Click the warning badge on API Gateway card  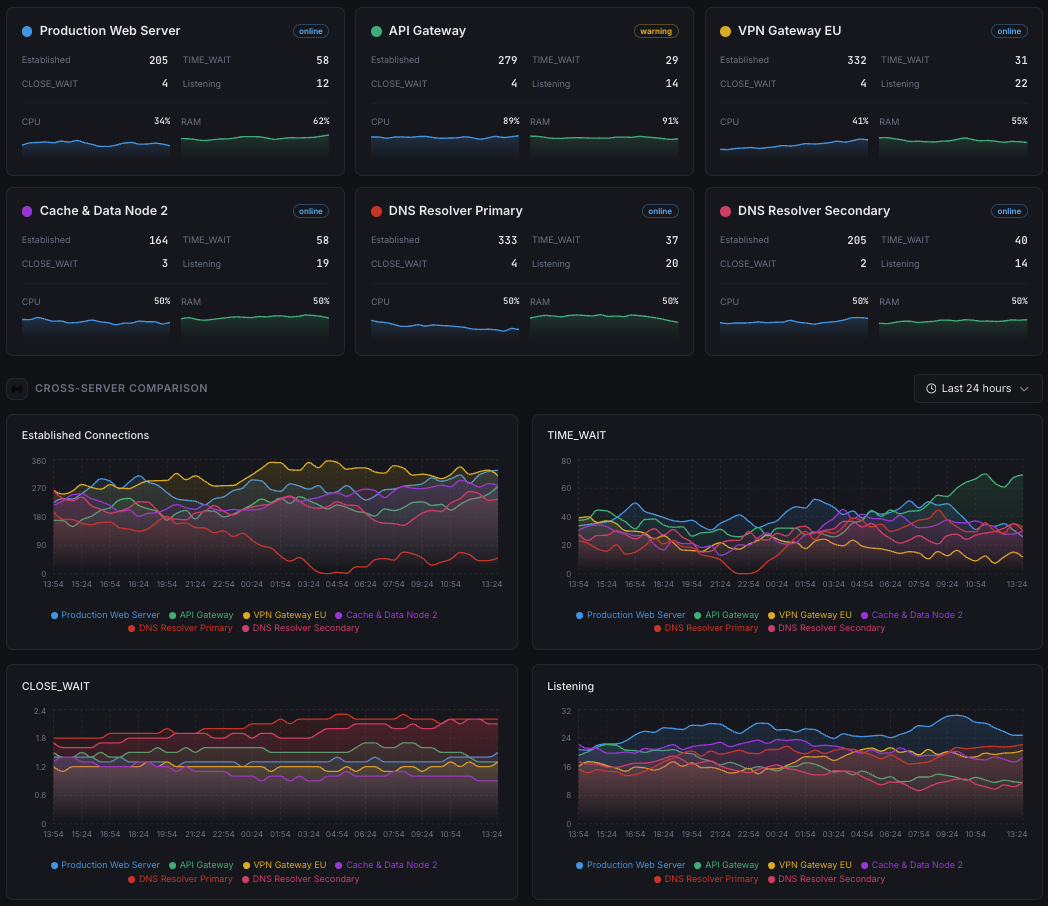[656, 31]
